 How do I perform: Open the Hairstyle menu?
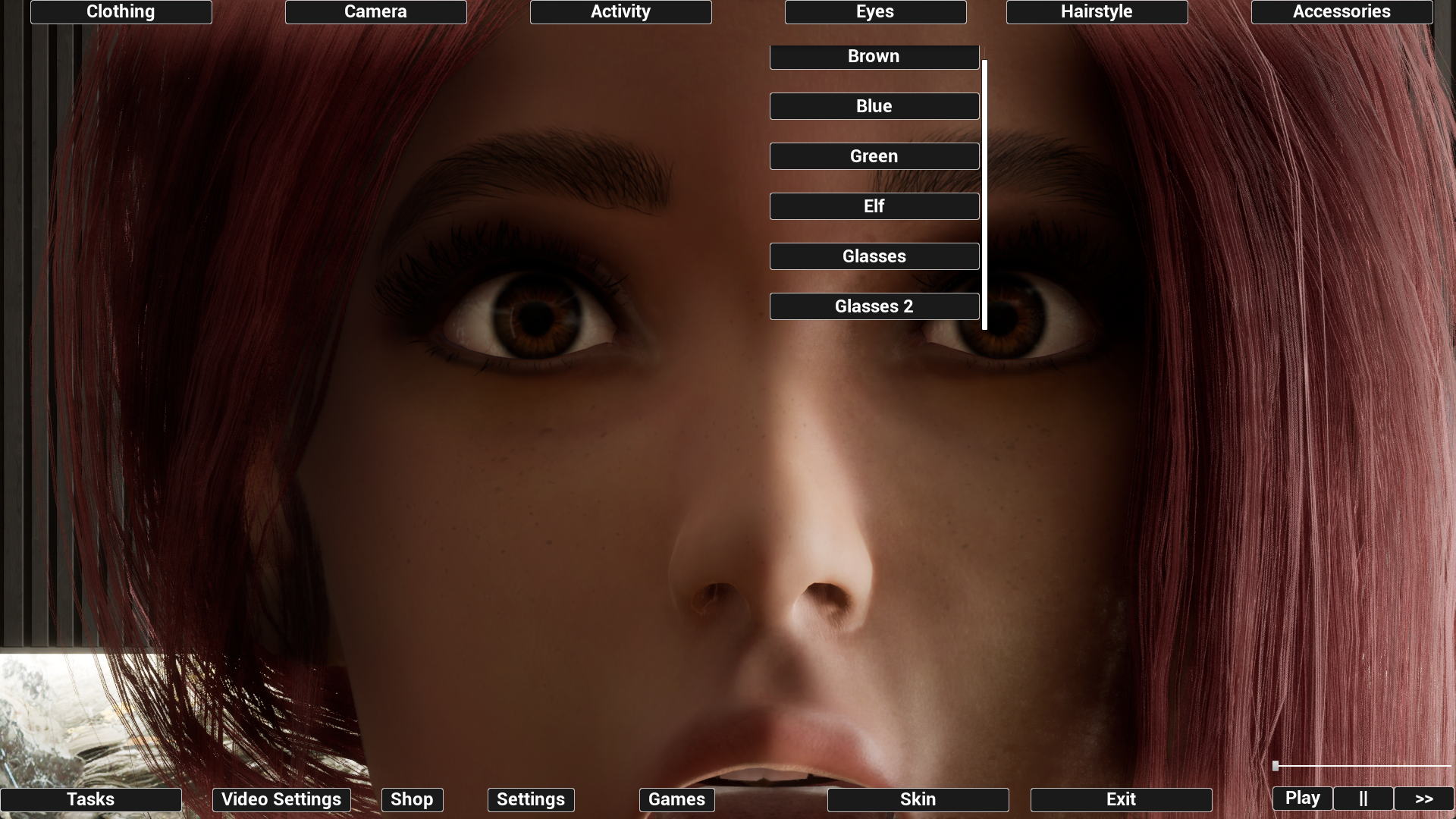click(1096, 11)
